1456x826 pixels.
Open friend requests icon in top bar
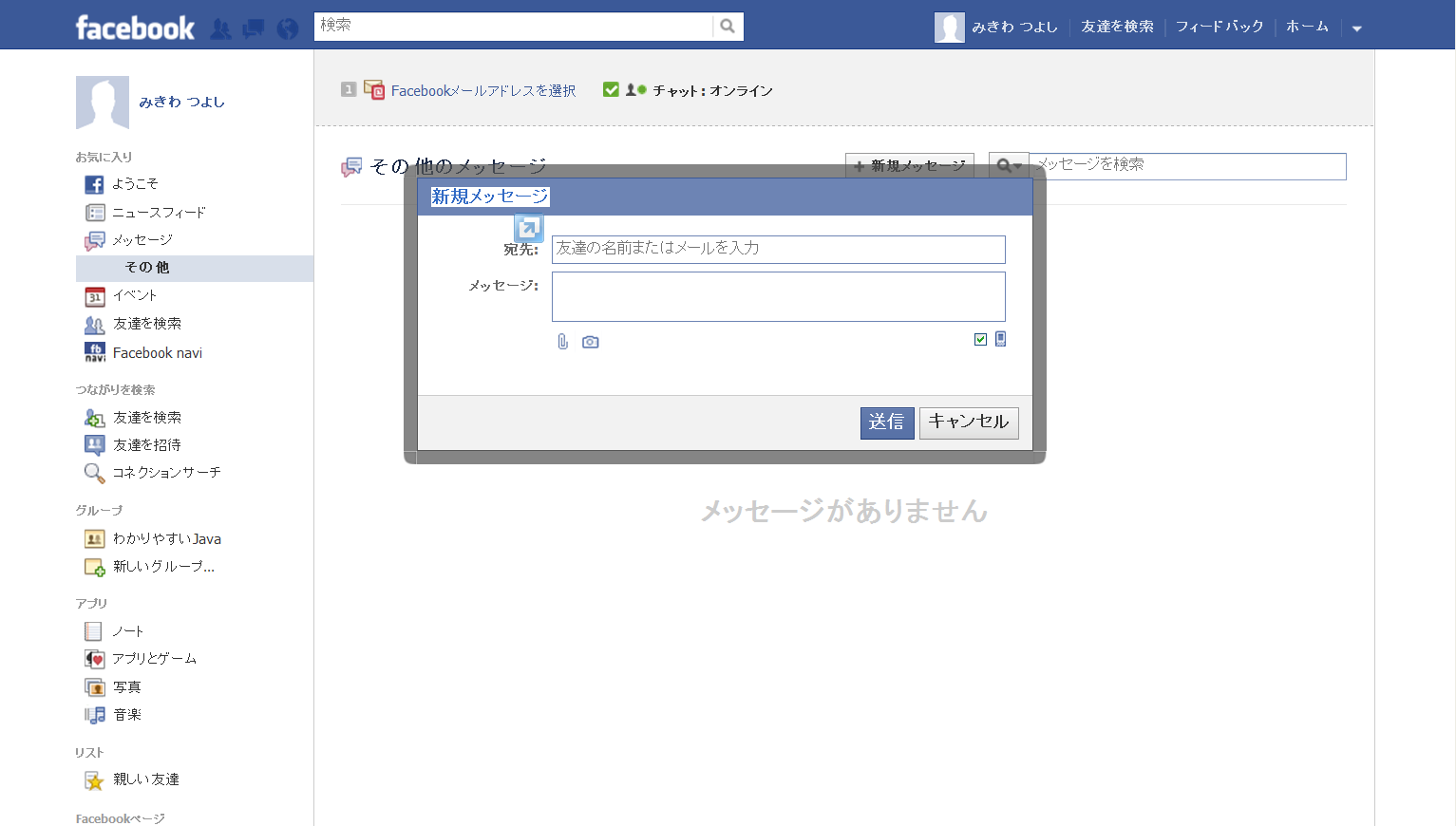click(x=220, y=28)
